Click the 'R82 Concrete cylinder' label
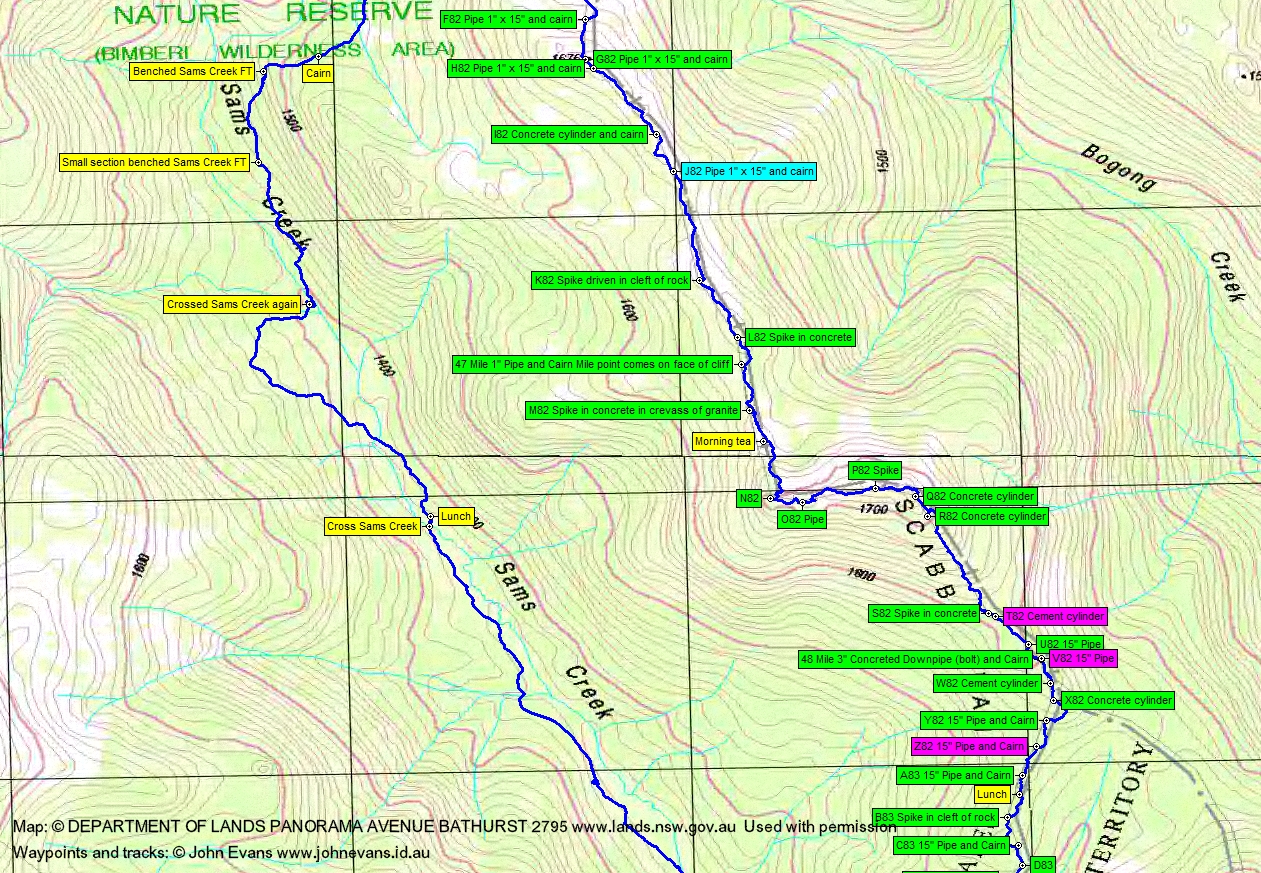The width and height of the screenshot is (1261, 873). (991, 516)
